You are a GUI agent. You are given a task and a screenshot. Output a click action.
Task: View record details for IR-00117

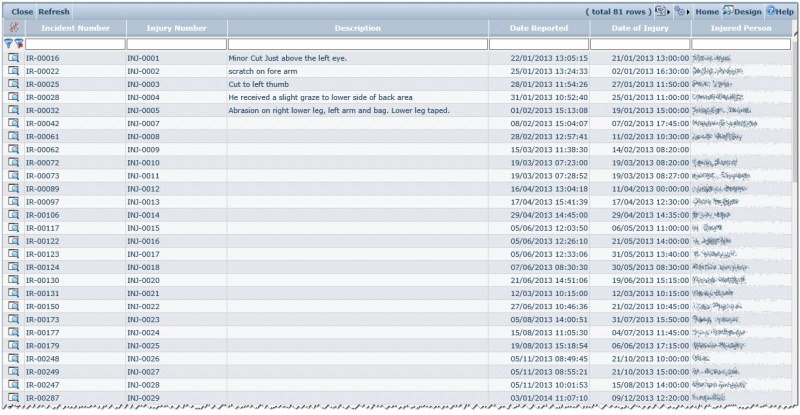pos(13,228)
